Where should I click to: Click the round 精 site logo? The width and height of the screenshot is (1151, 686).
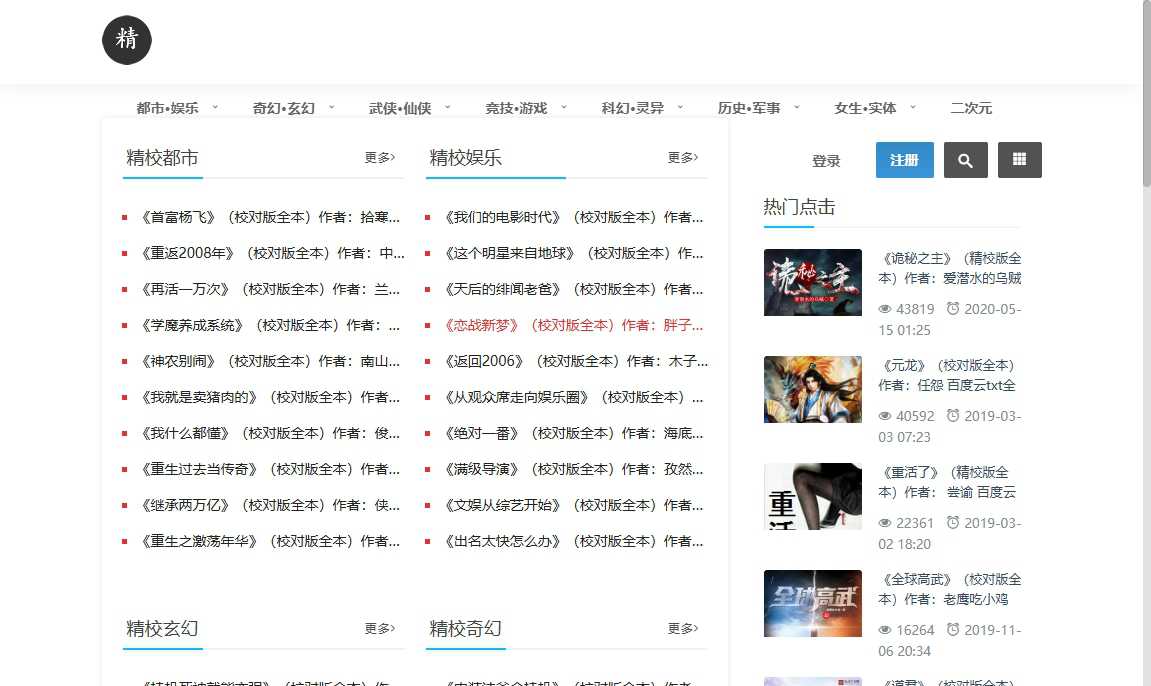coord(127,40)
